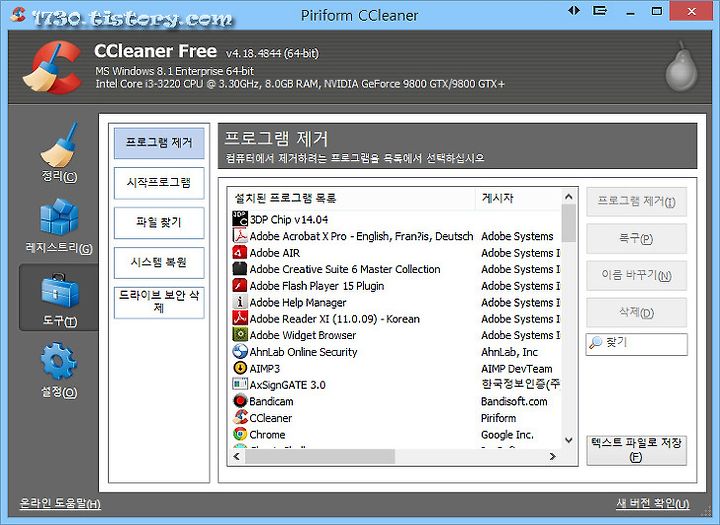Click the 복구(P) repair button
720x525 pixels.
pos(636,239)
